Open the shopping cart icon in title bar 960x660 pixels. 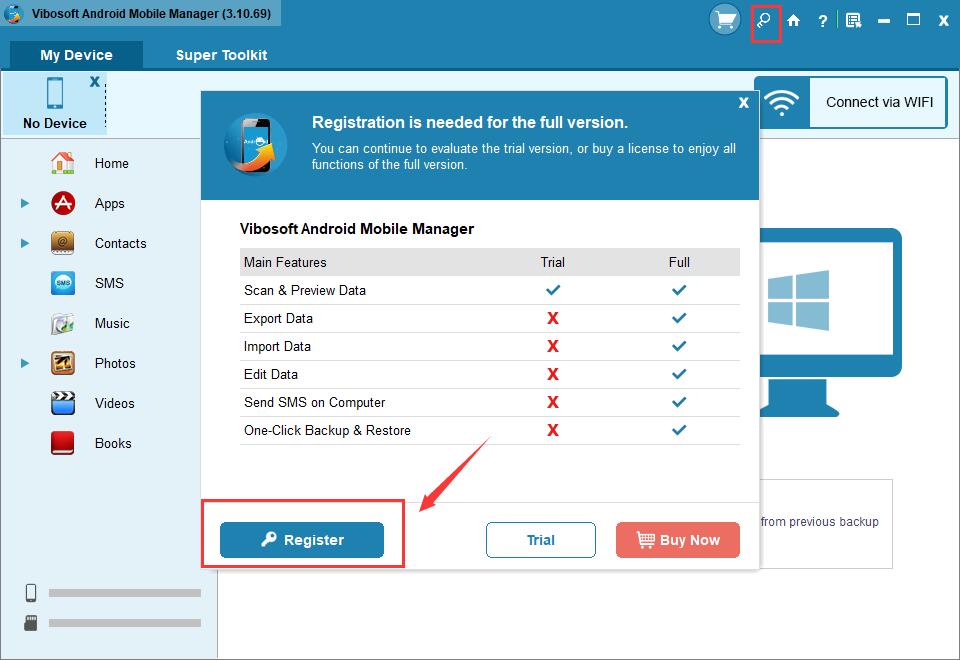click(724, 20)
